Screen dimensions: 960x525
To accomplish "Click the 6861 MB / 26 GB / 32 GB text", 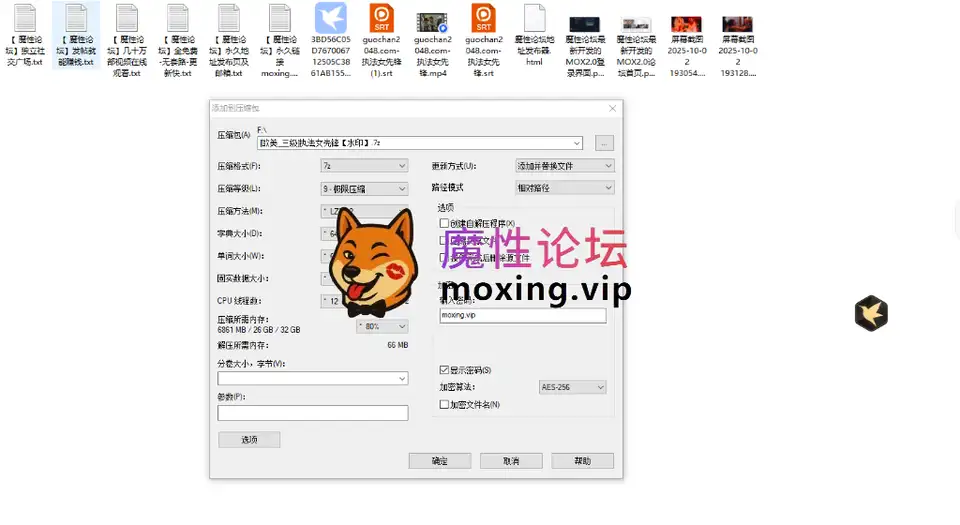I will click(258, 330).
